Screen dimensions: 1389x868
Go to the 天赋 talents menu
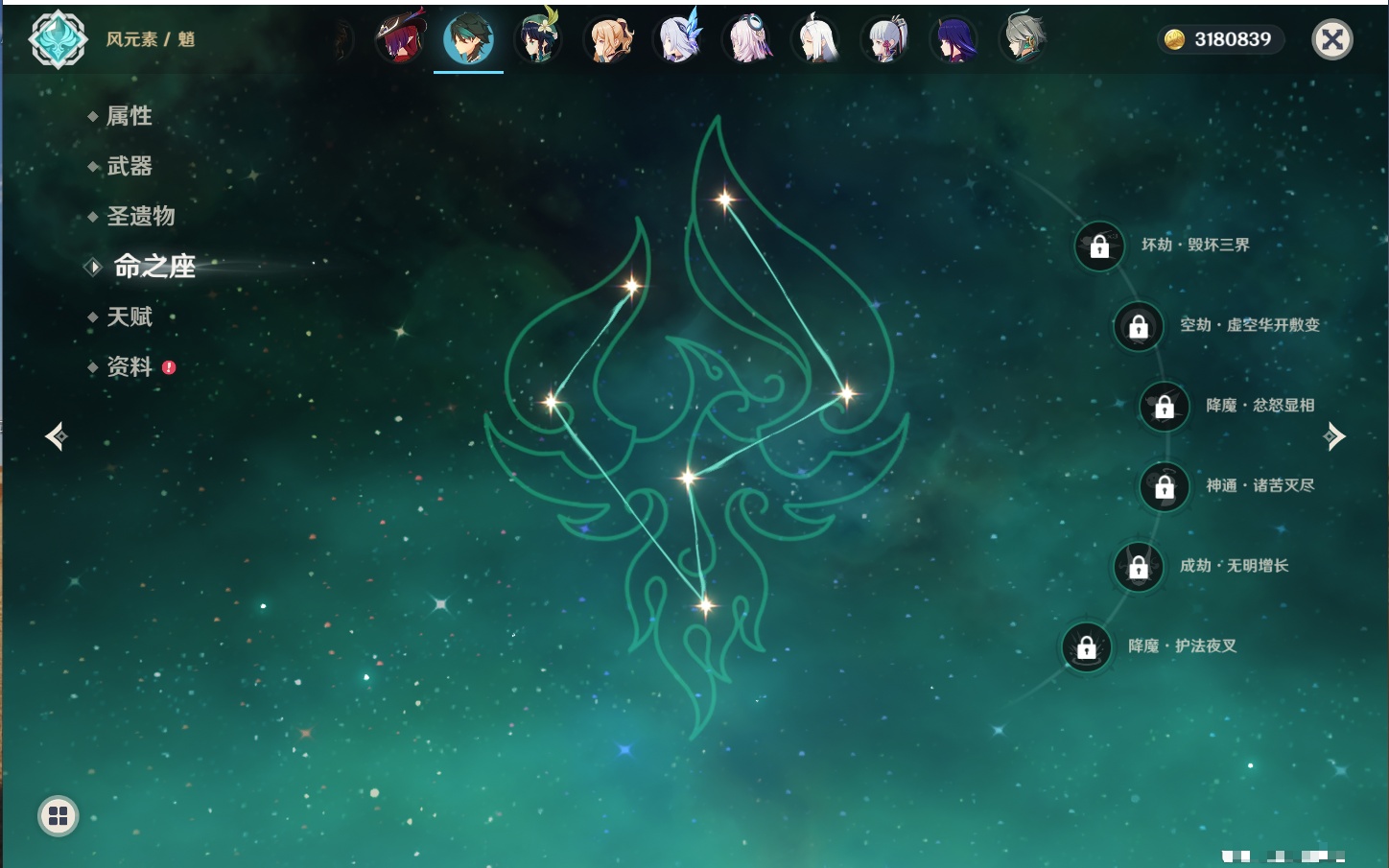pos(129,317)
